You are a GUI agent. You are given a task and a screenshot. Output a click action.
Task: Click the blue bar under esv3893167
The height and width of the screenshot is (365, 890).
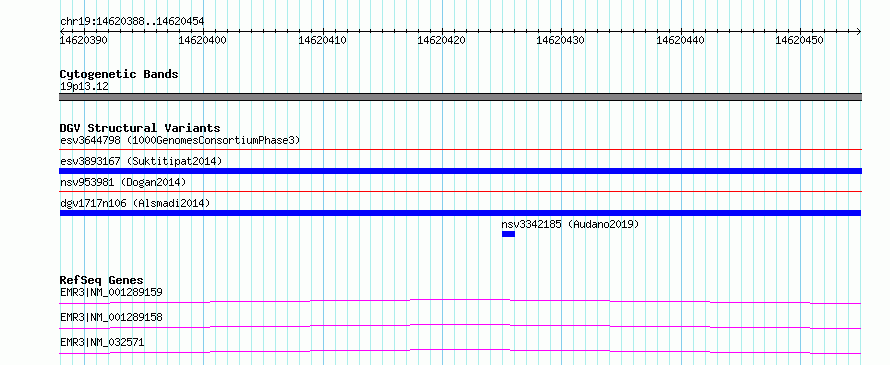coord(460,171)
